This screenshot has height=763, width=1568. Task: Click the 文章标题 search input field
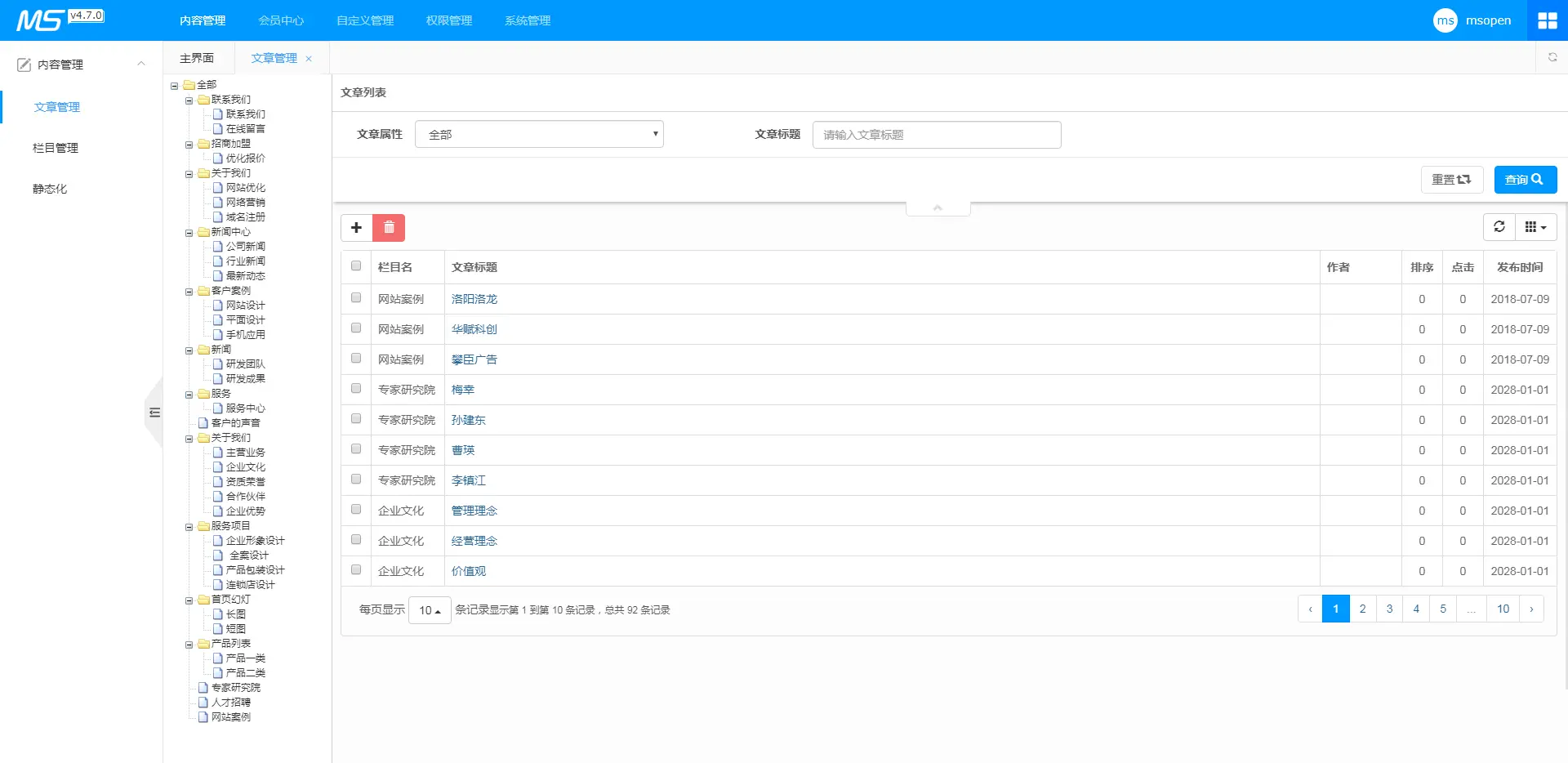click(937, 135)
